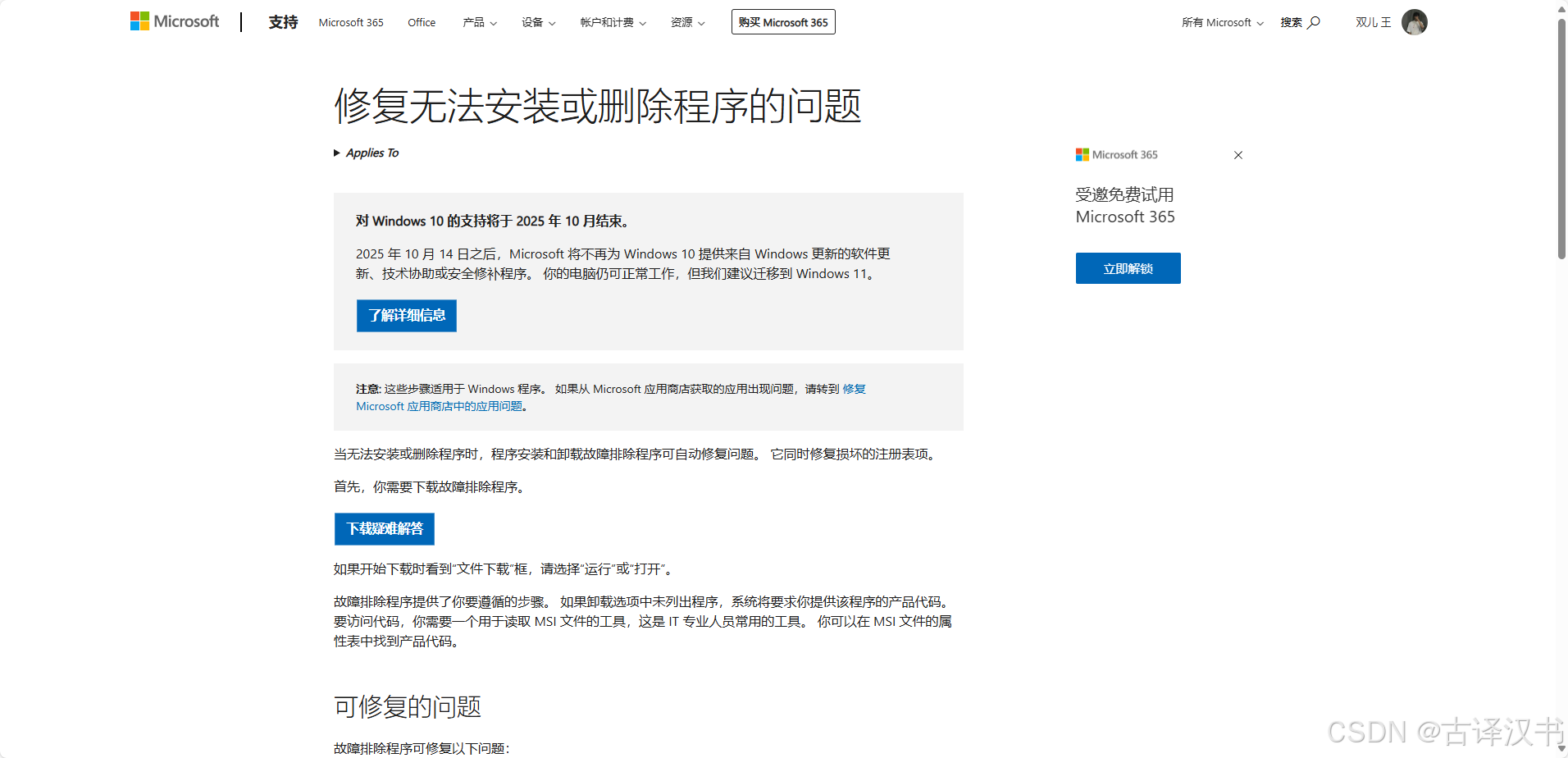This screenshot has height=758, width=1568.
Task: Click the Microsoft logo
Action: click(x=174, y=21)
